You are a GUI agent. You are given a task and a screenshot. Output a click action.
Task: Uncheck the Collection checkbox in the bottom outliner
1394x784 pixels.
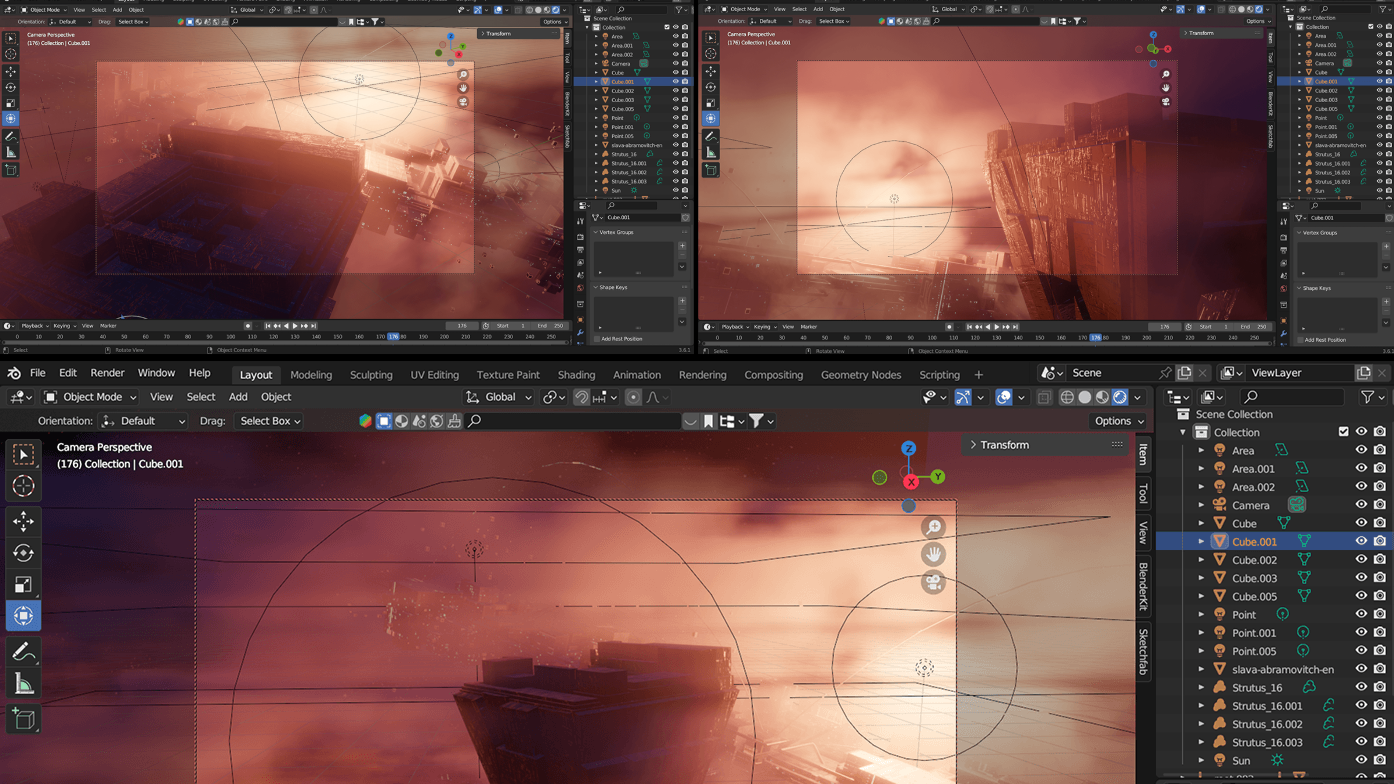click(1343, 432)
